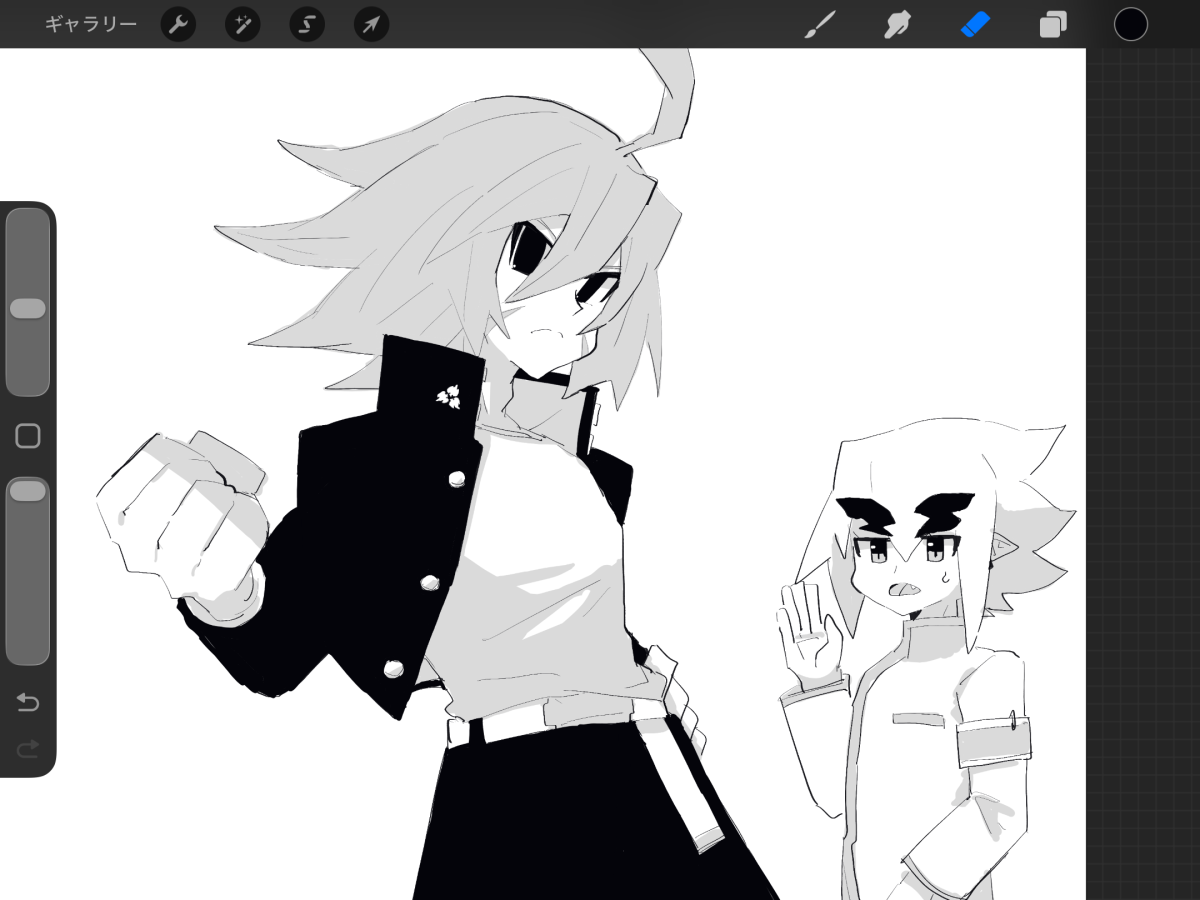This screenshot has width=1200, height=900.
Task: Open the black active color swatch
Action: (1130, 24)
